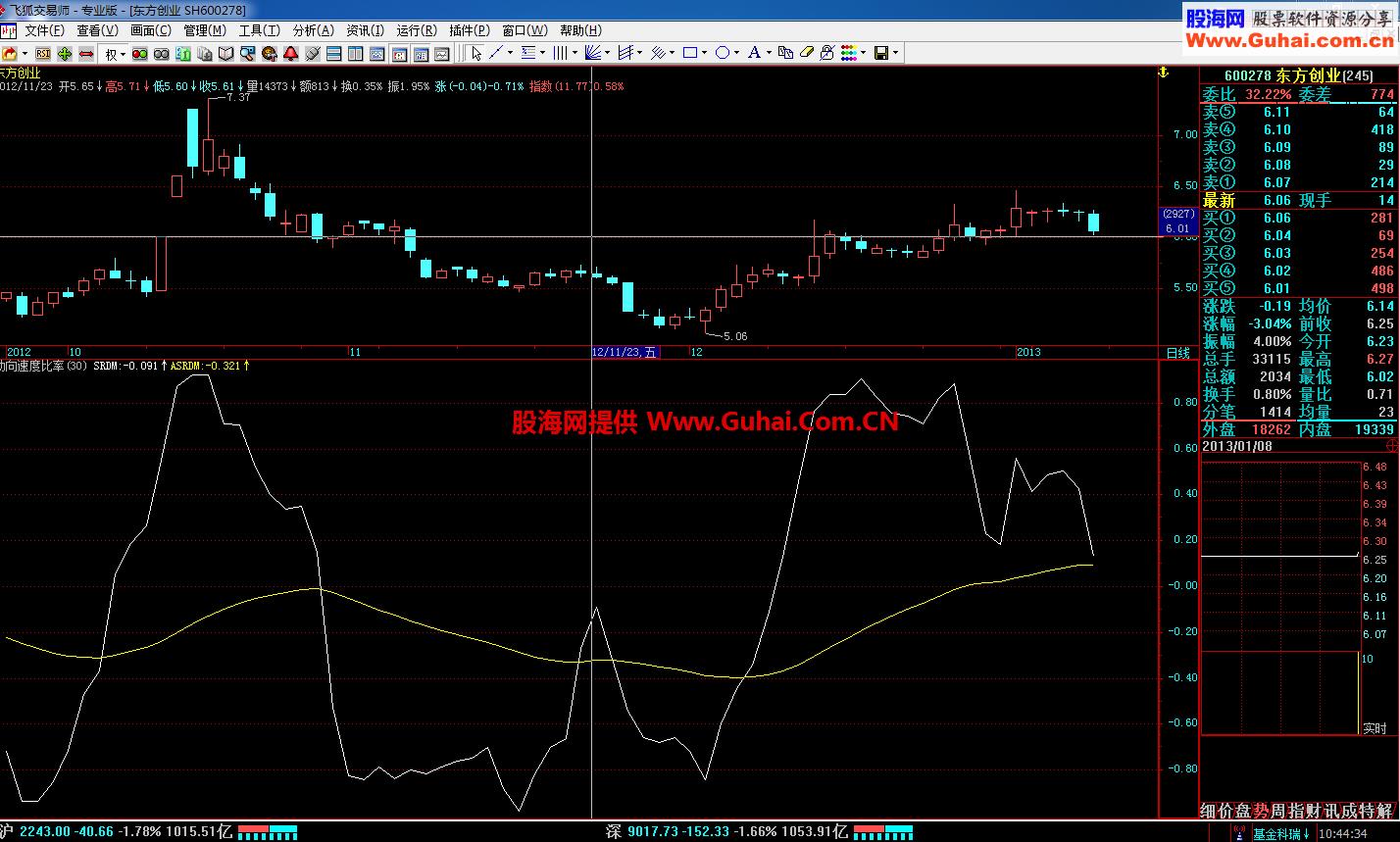Toggle the horizontal split window layout icon
Screen dimensions: 1400x842
pyautogui.click(x=334, y=53)
